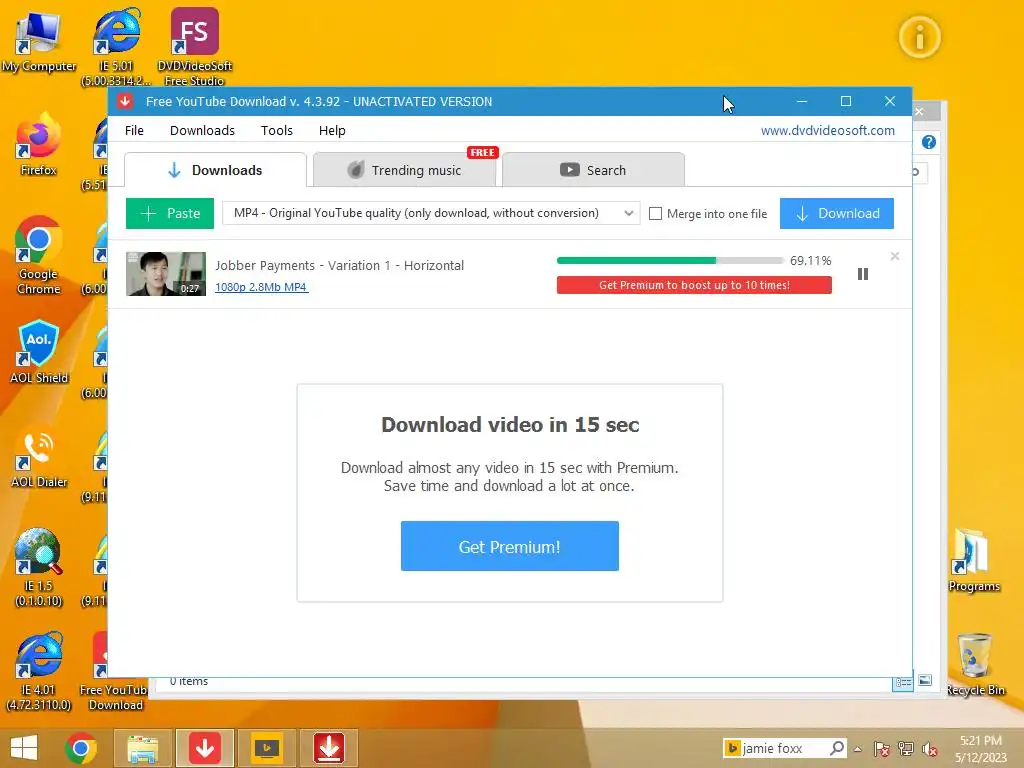Open Chrome from the taskbar
Image resolution: width=1024 pixels, height=768 pixels.
81,748
